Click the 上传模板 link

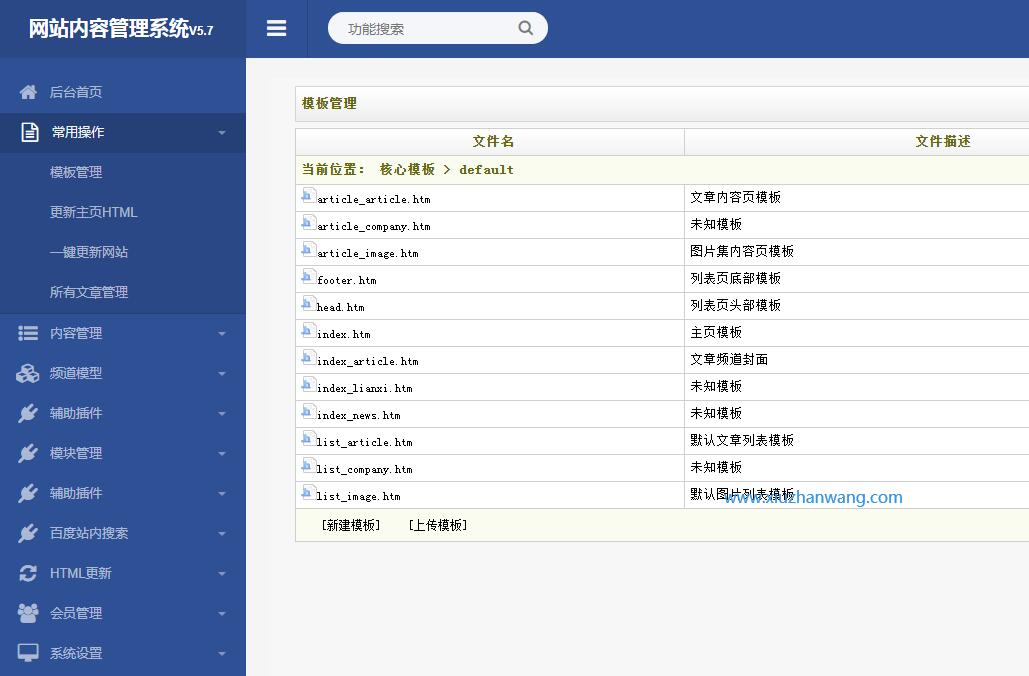[x=438, y=525]
